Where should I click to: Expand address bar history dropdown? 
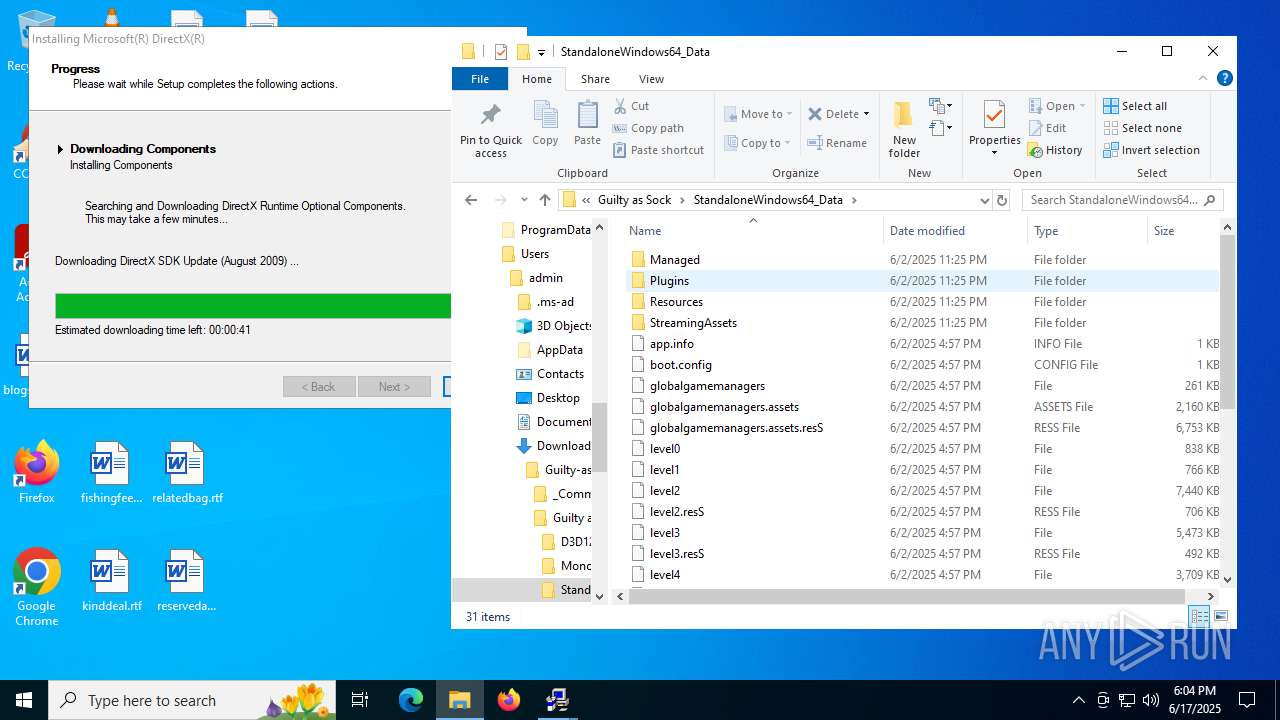pyautogui.click(x=985, y=200)
